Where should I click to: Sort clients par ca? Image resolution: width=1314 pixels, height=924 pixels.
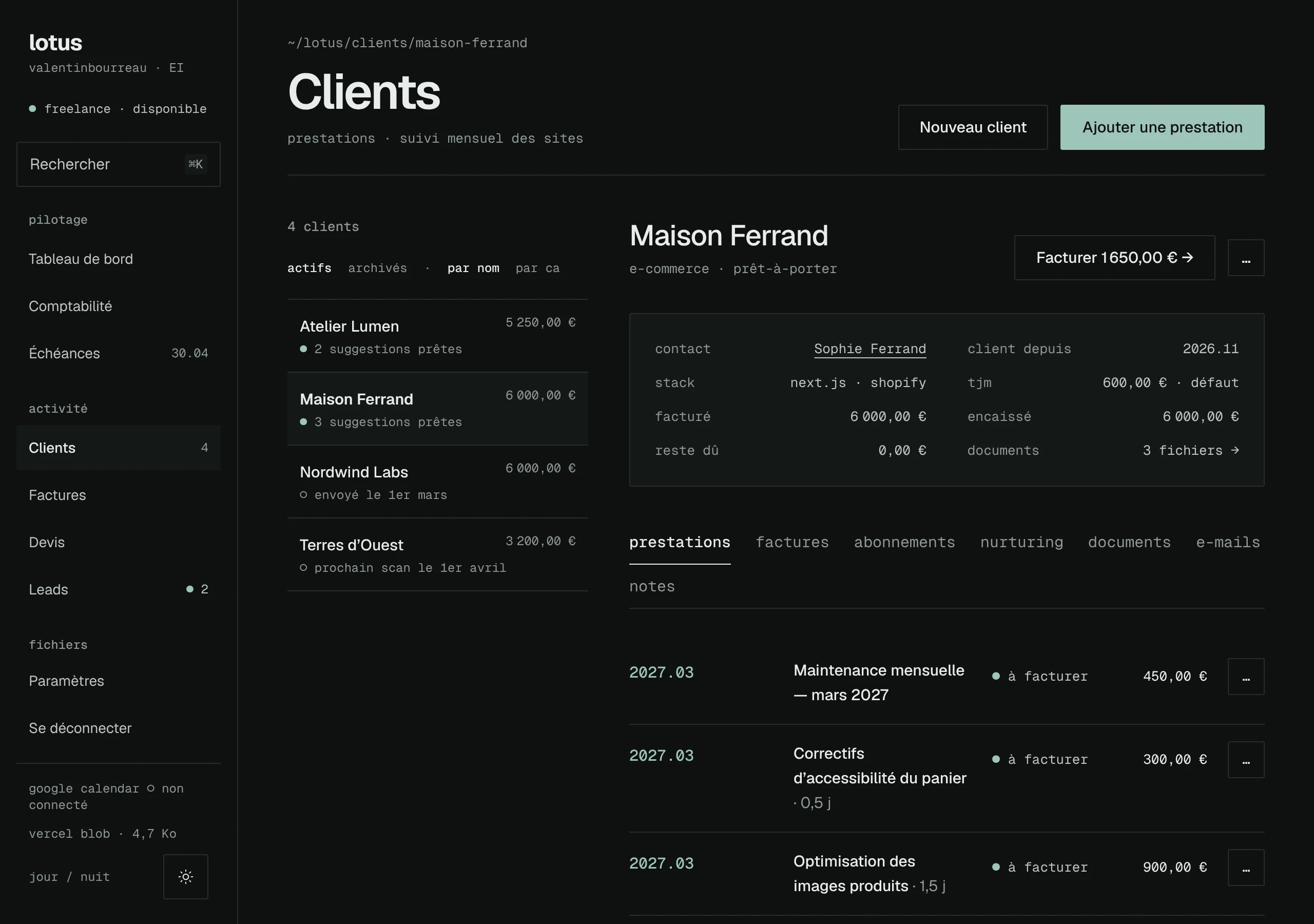click(x=537, y=268)
